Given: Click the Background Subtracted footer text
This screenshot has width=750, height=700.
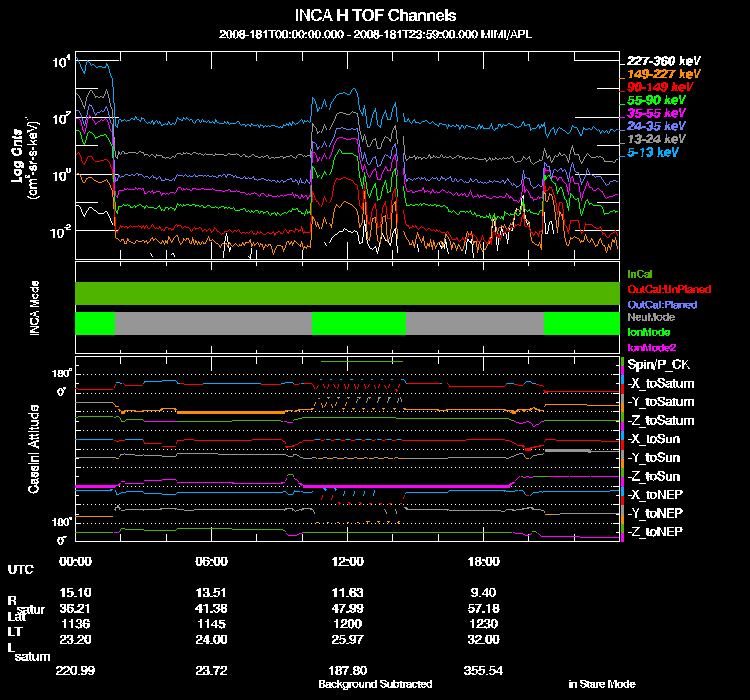Looking at the screenshot, I should click(x=375, y=684).
